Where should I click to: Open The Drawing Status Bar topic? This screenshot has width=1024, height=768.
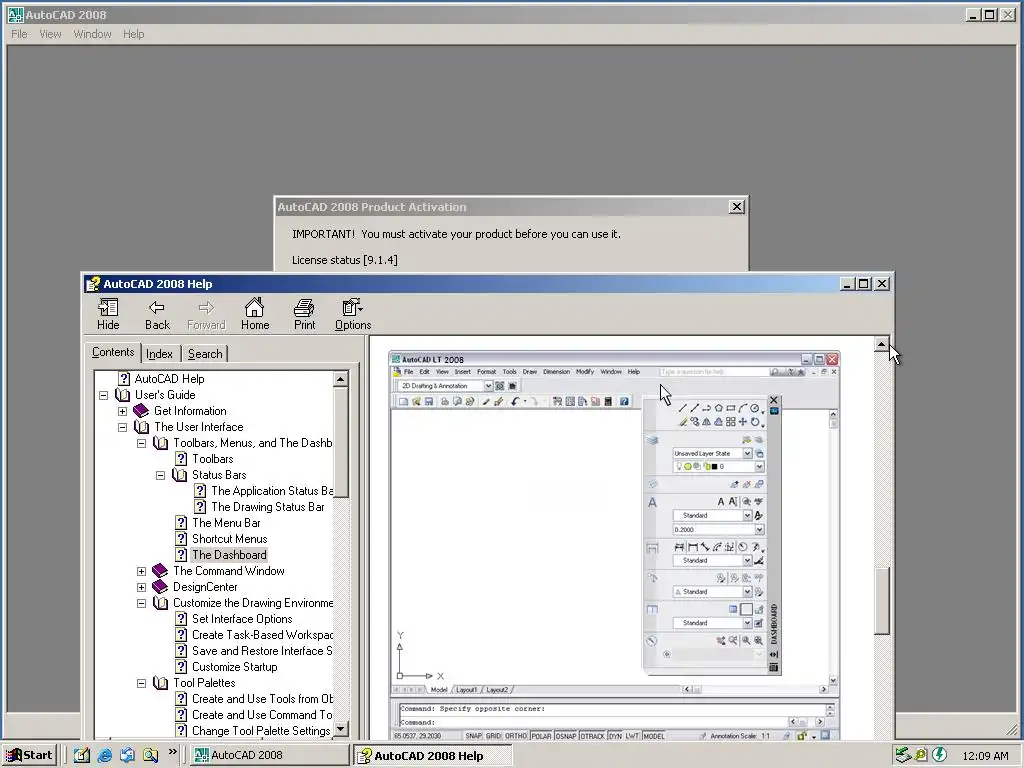pyautogui.click(x=268, y=507)
